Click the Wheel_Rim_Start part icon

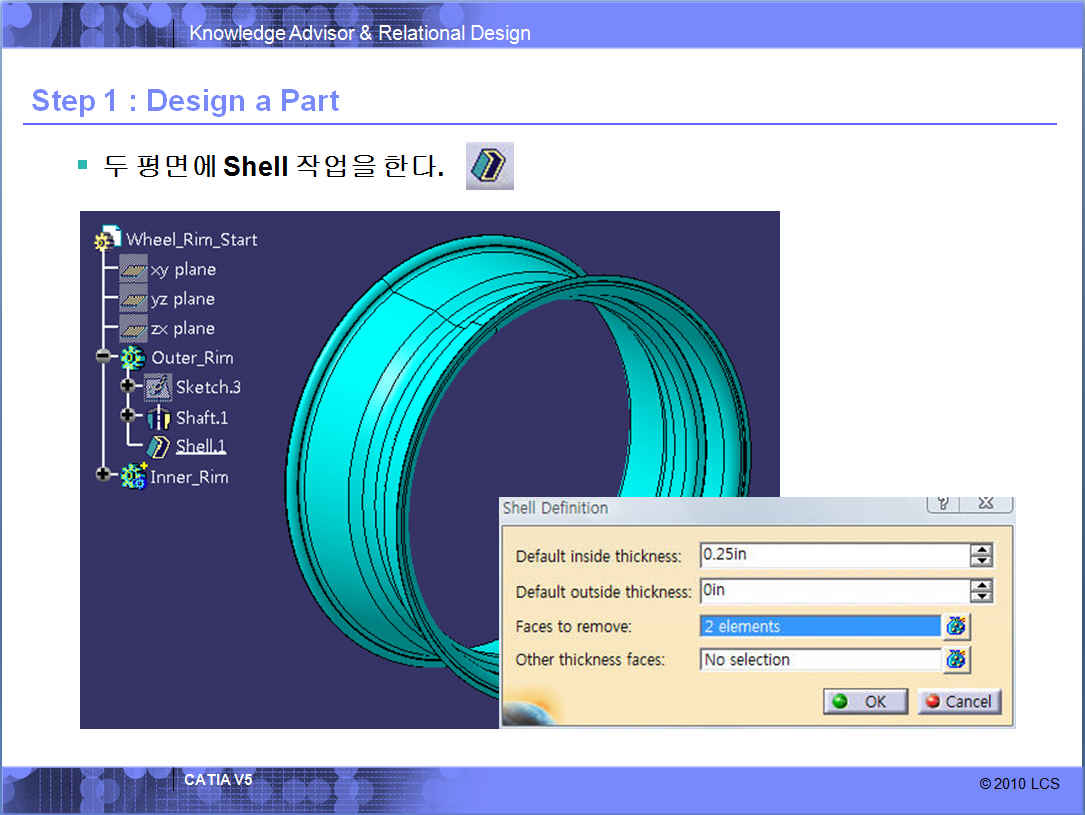(x=107, y=239)
